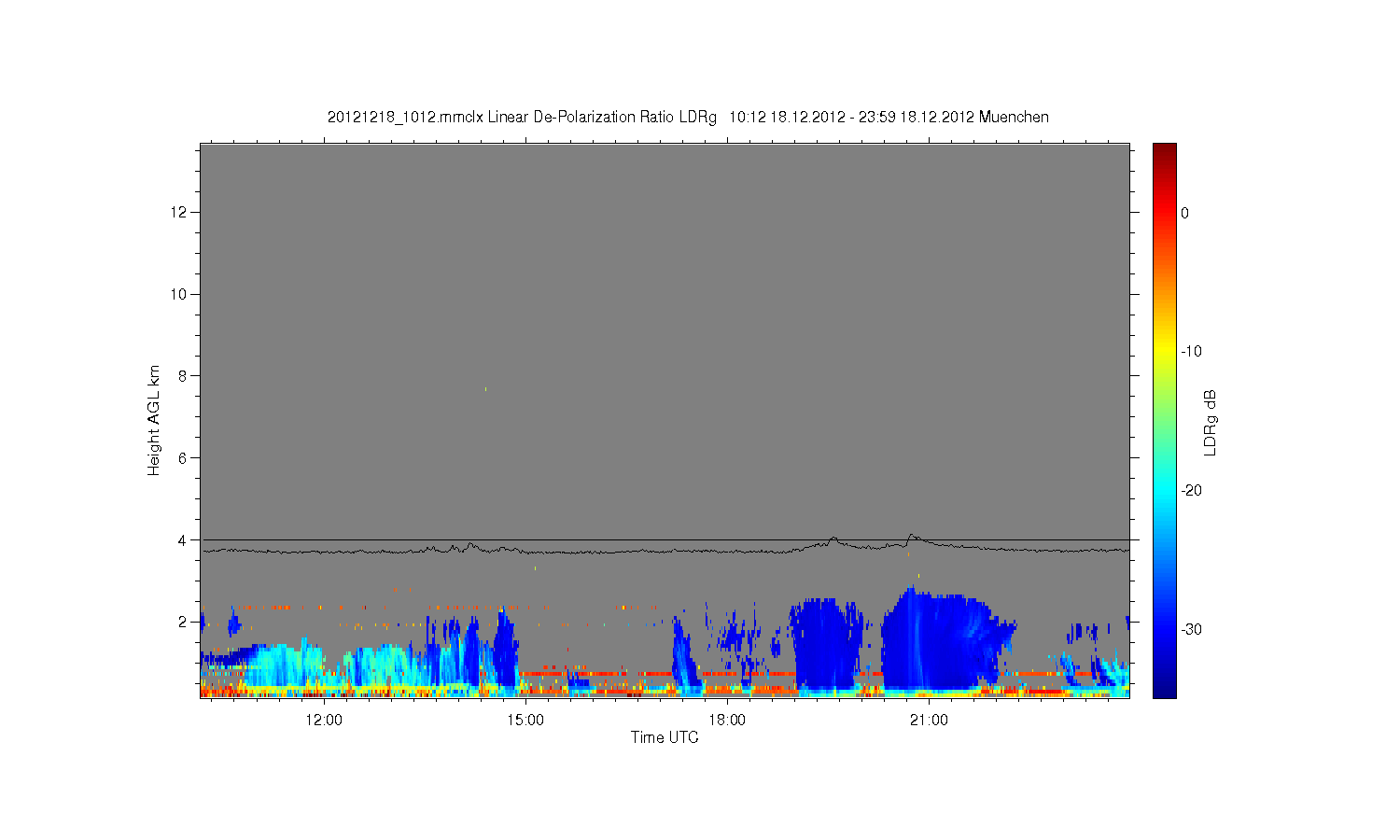This screenshot has width=1400, height=840.
Task: Click the height tick label 2
Action: [182, 622]
